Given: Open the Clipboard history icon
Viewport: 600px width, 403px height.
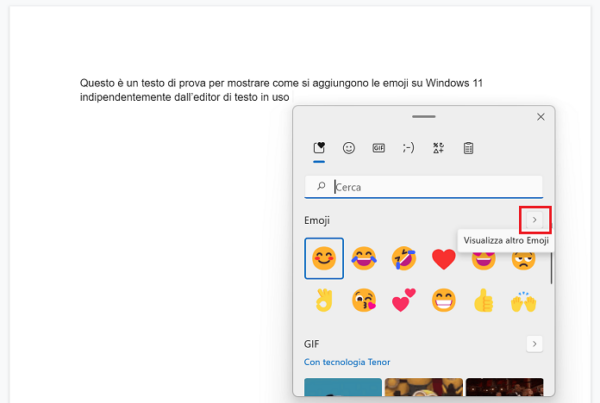Looking at the screenshot, I should tap(468, 148).
